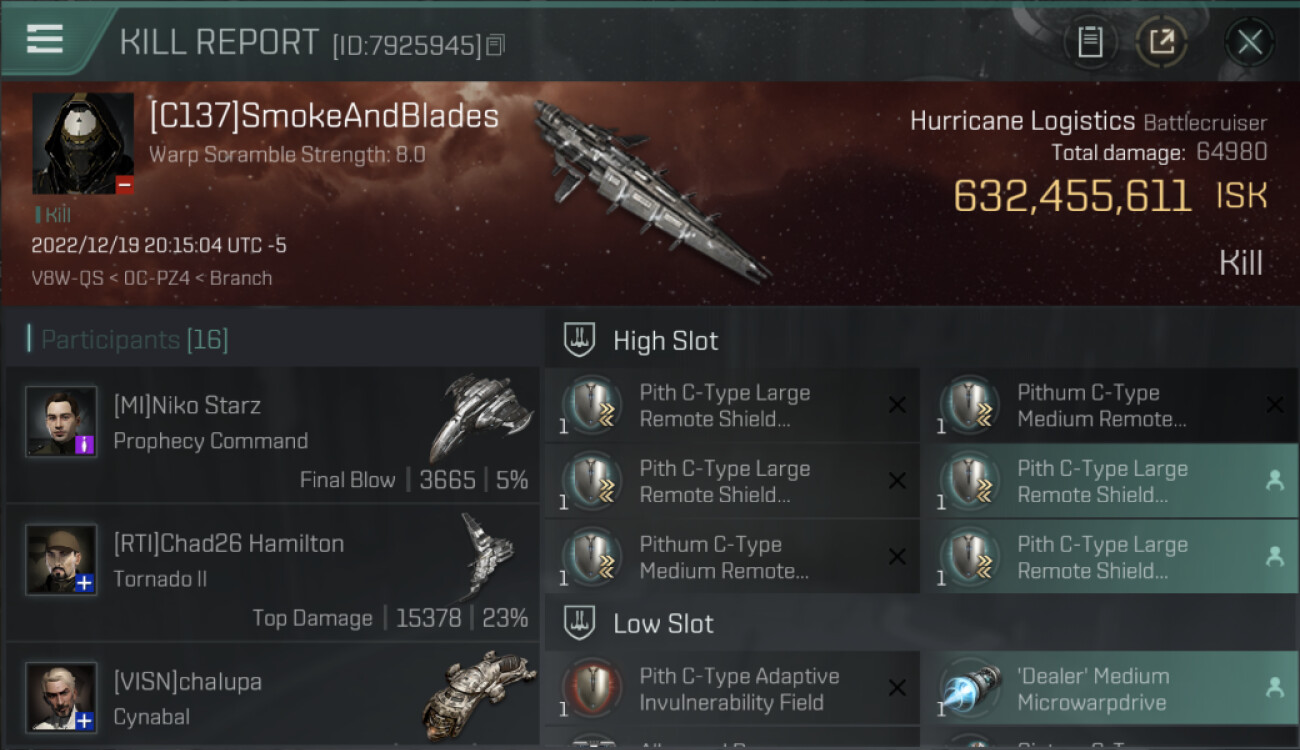Select the Hurricane Logistics ship image
Screen dimensions: 1300x750
tap(650, 190)
